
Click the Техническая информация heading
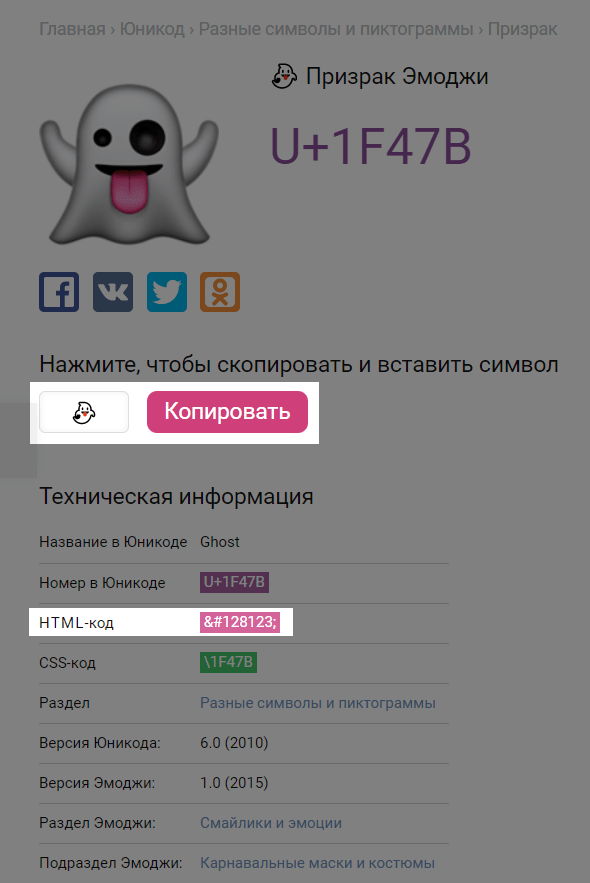(176, 497)
